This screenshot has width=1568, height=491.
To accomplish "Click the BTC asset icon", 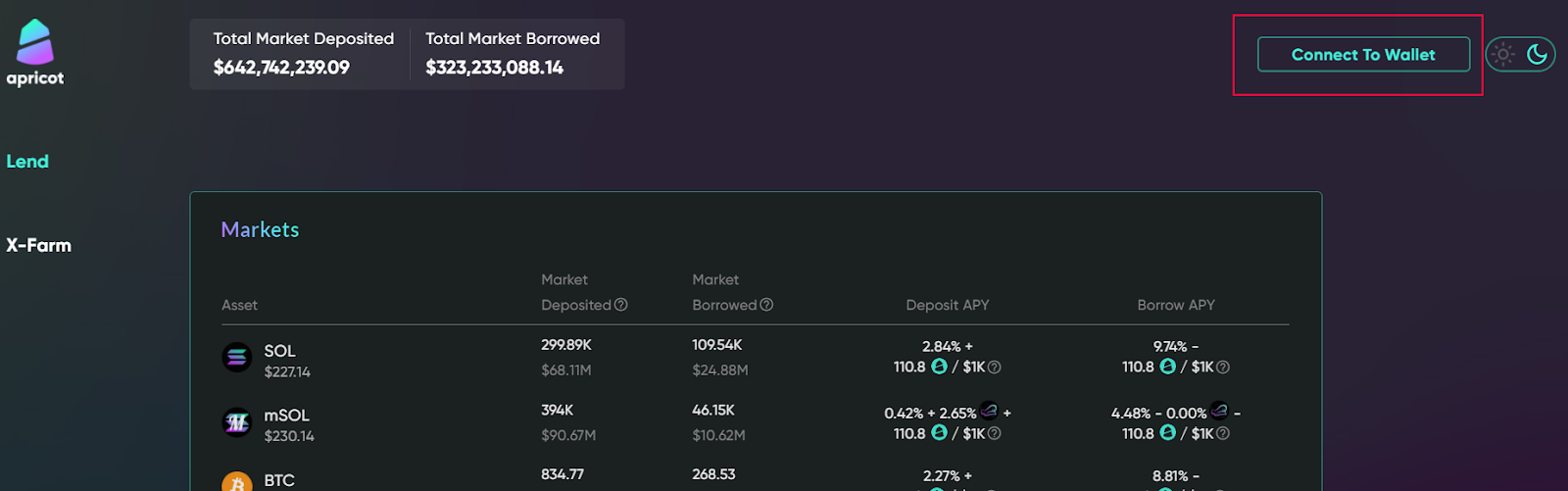I will click(237, 482).
